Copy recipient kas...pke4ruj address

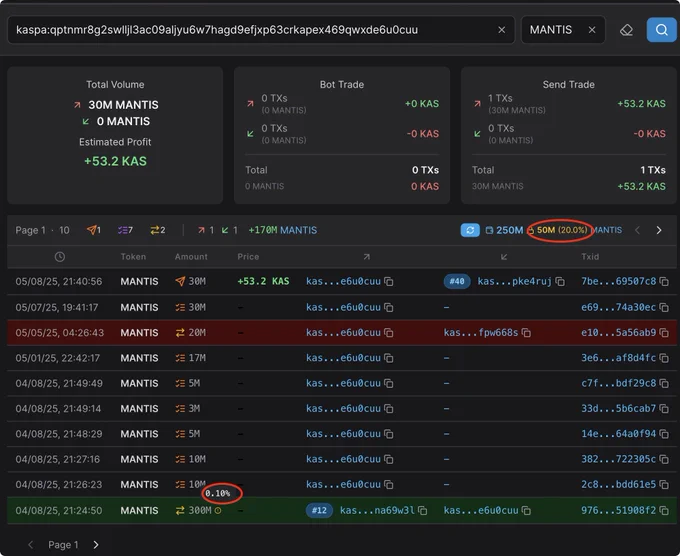(560, 282)
